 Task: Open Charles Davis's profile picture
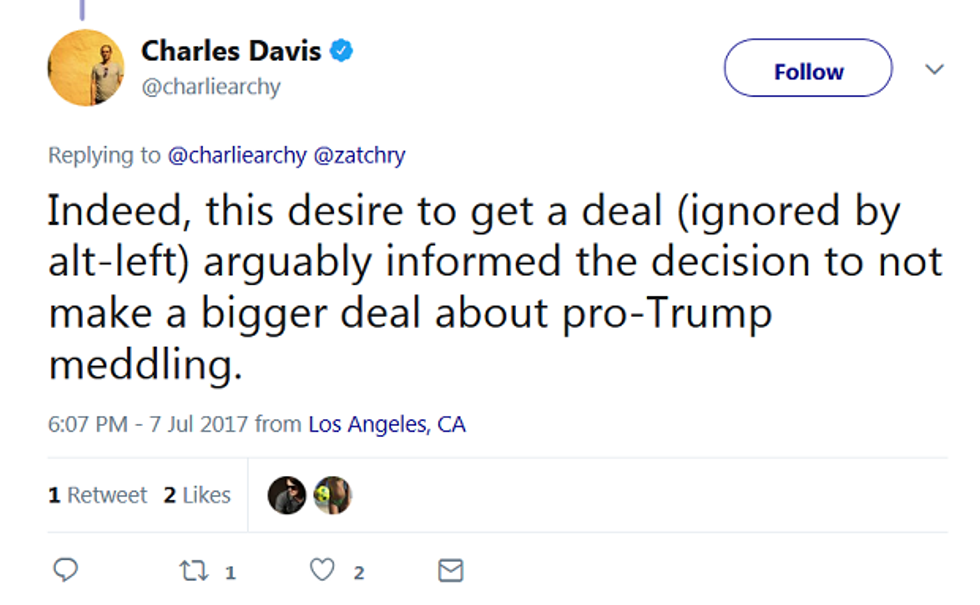point(85,68)
